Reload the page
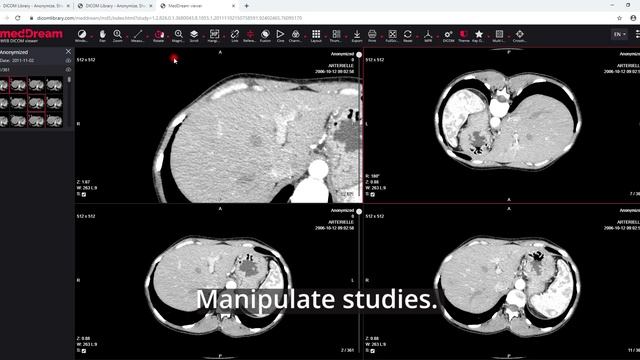Image resolution: width=640 pixels, height=360 pixels. 18,18
